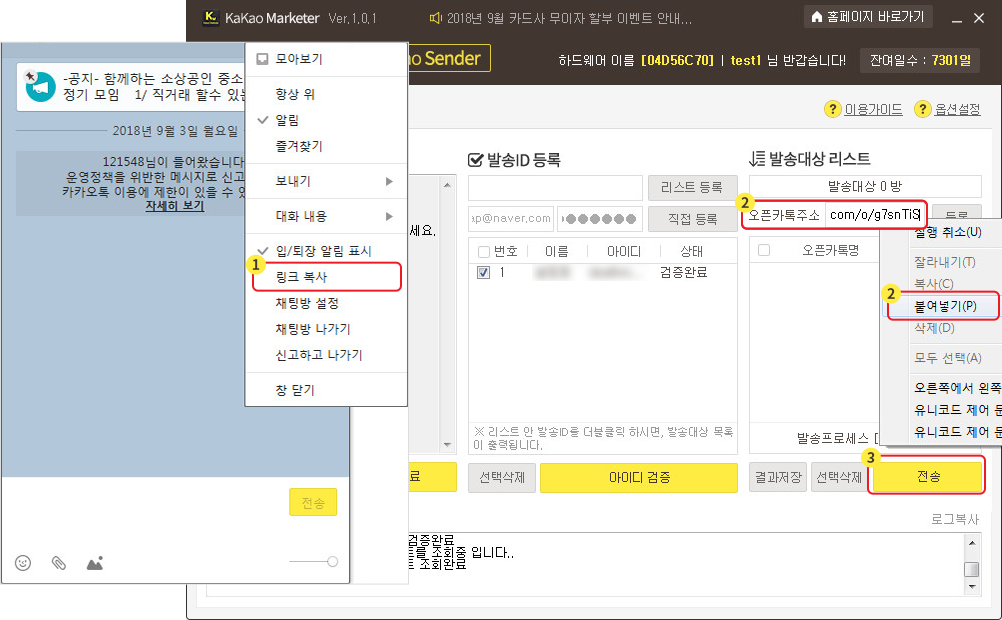Toggle the 오픈카톡명 header checkbox

coord(764,250)
